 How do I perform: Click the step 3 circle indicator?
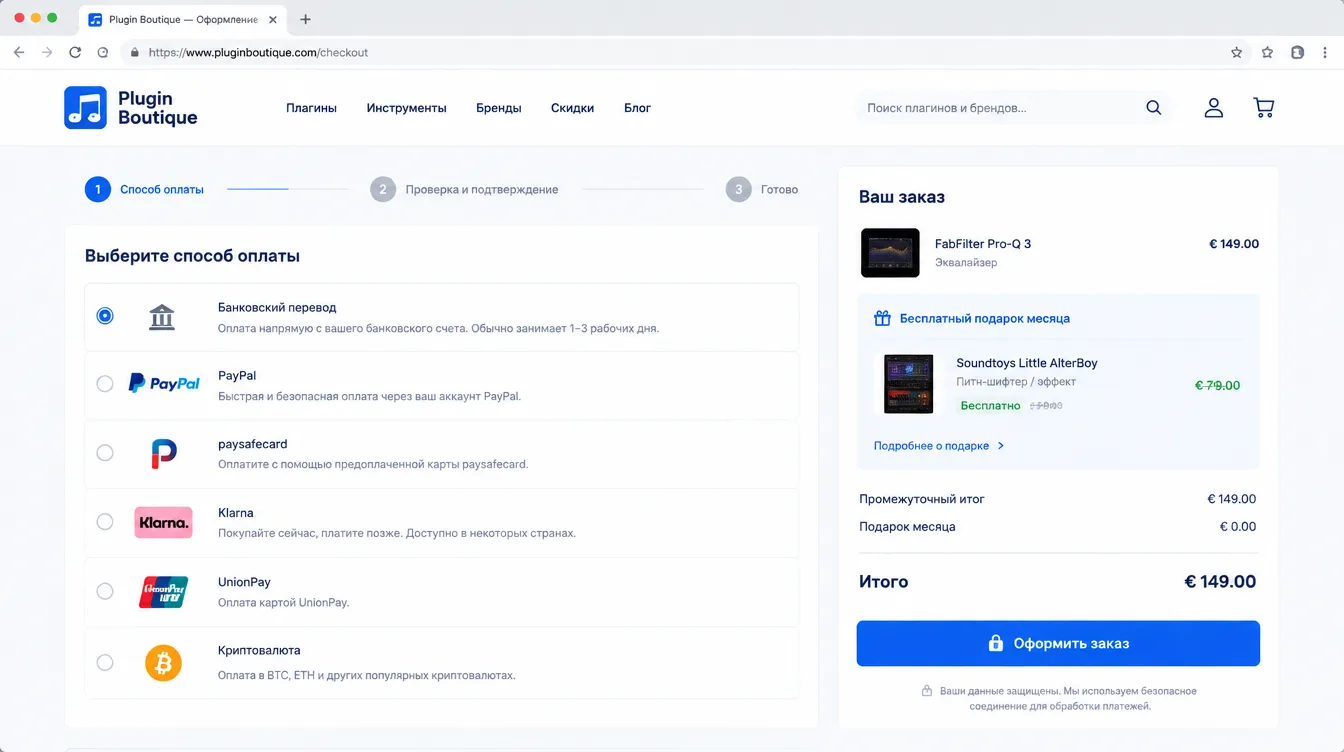[738, 189]
